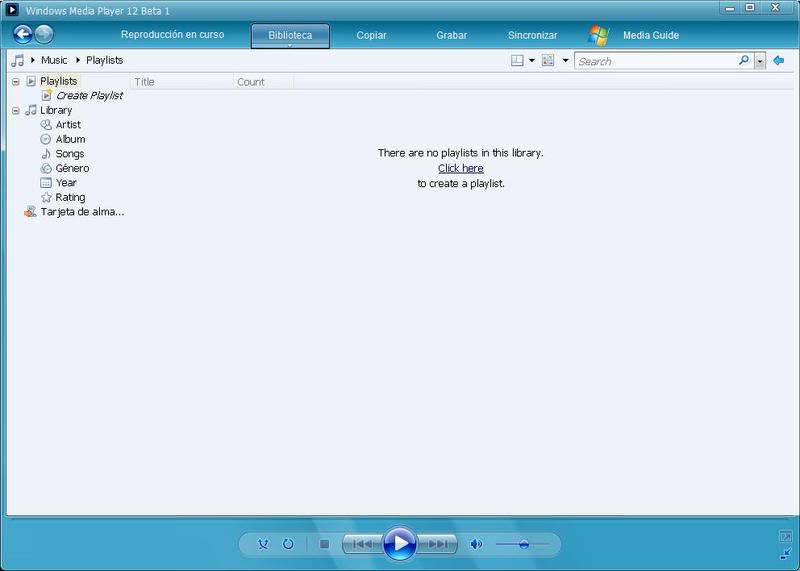
Task: Select the Biblioteca tab
Action: [x=290, y=35]
